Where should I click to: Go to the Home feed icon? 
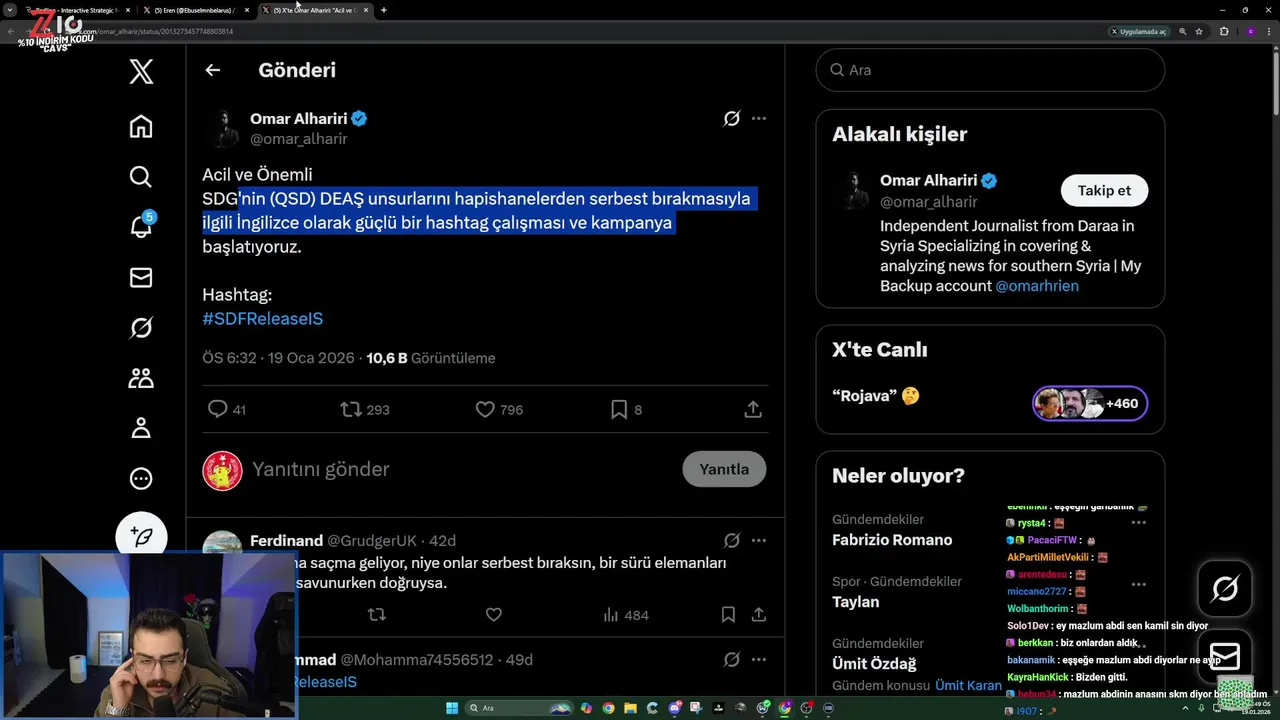click(141, 126)
